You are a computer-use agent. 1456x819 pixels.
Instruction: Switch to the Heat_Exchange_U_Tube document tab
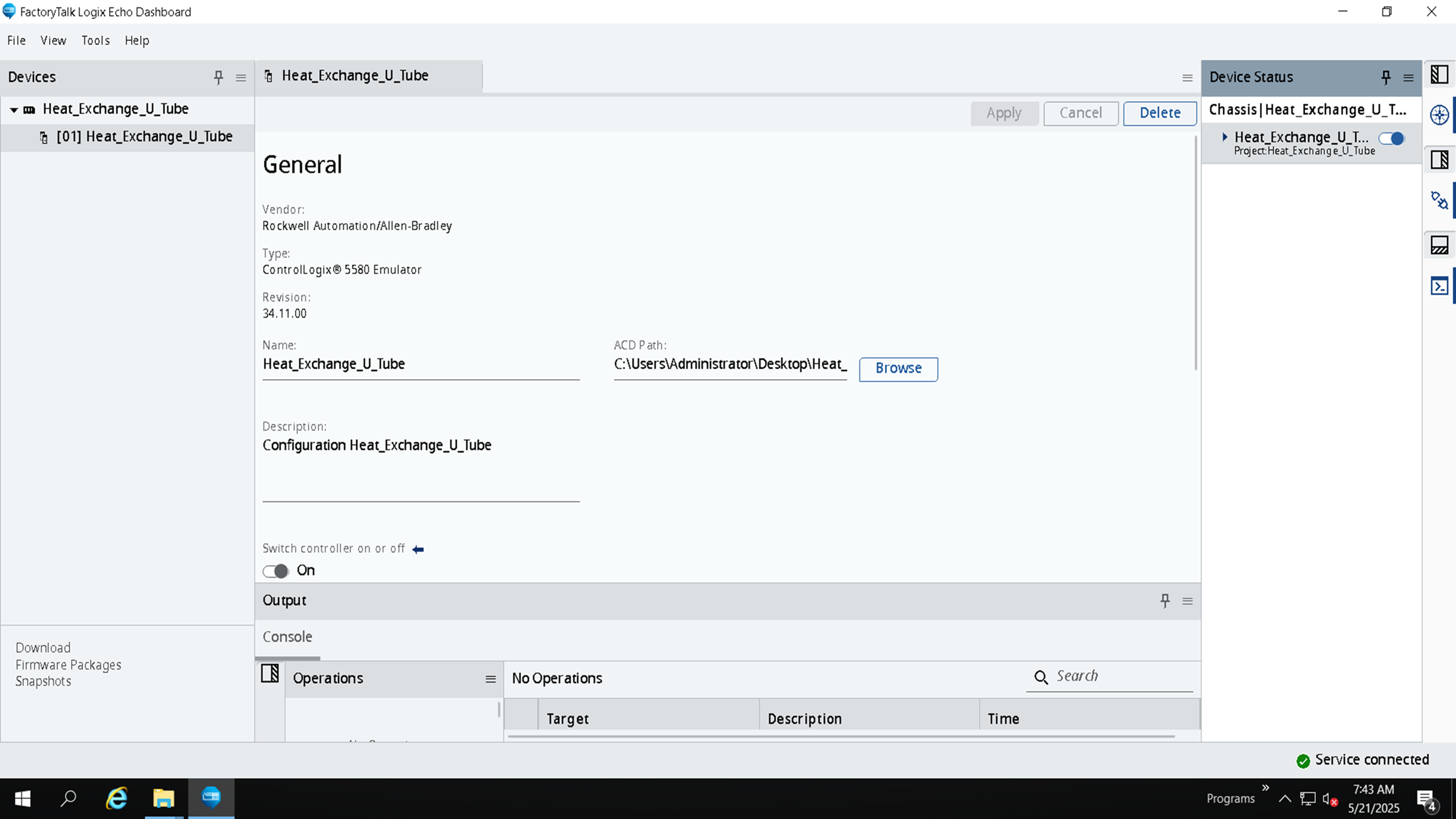click(369, 76)
